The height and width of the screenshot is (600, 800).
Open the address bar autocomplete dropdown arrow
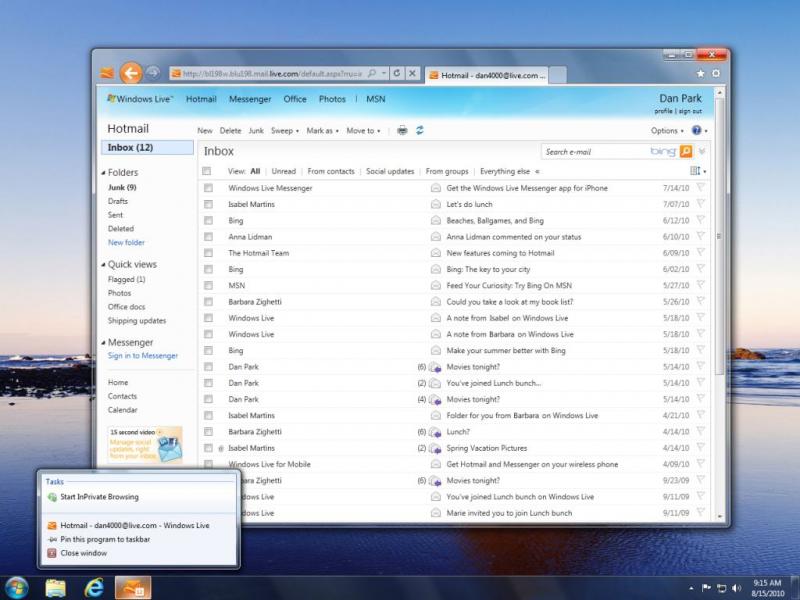384,73
